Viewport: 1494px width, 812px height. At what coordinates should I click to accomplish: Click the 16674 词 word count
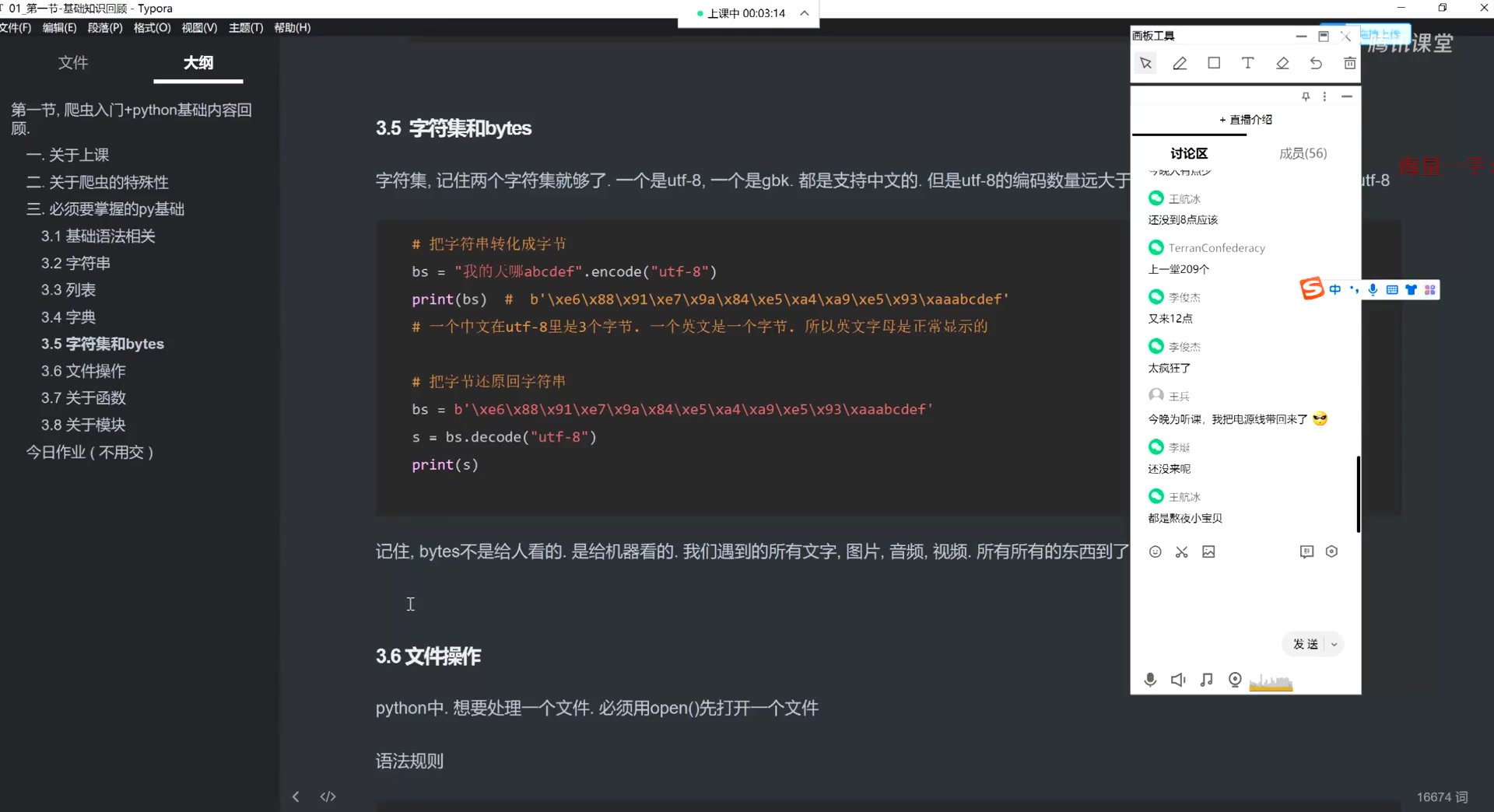(x=1442, y=797)
